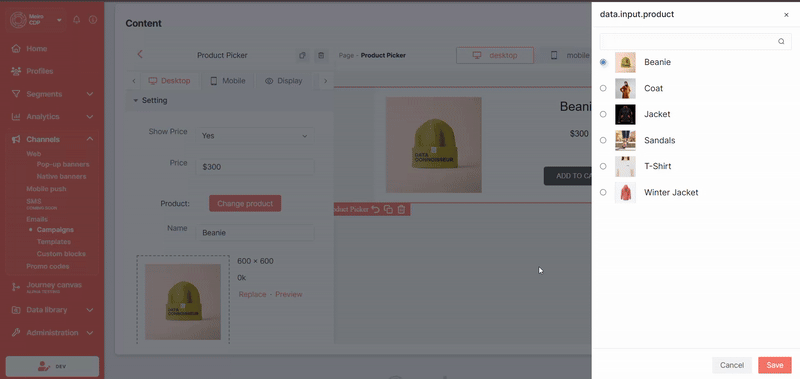The image size is (800, 379).
Task: Expand the Administration menu
Action: [x=52, y=333]
